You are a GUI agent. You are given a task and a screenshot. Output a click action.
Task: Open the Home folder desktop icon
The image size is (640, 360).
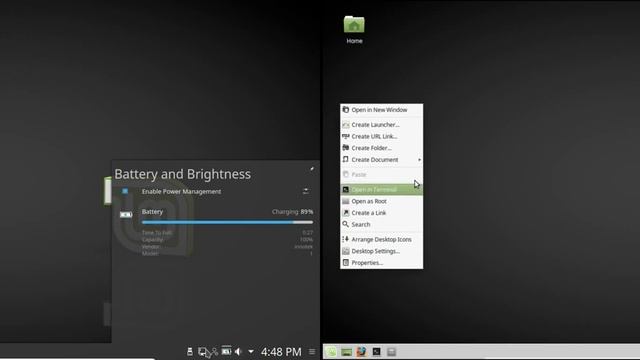[354, 29]
